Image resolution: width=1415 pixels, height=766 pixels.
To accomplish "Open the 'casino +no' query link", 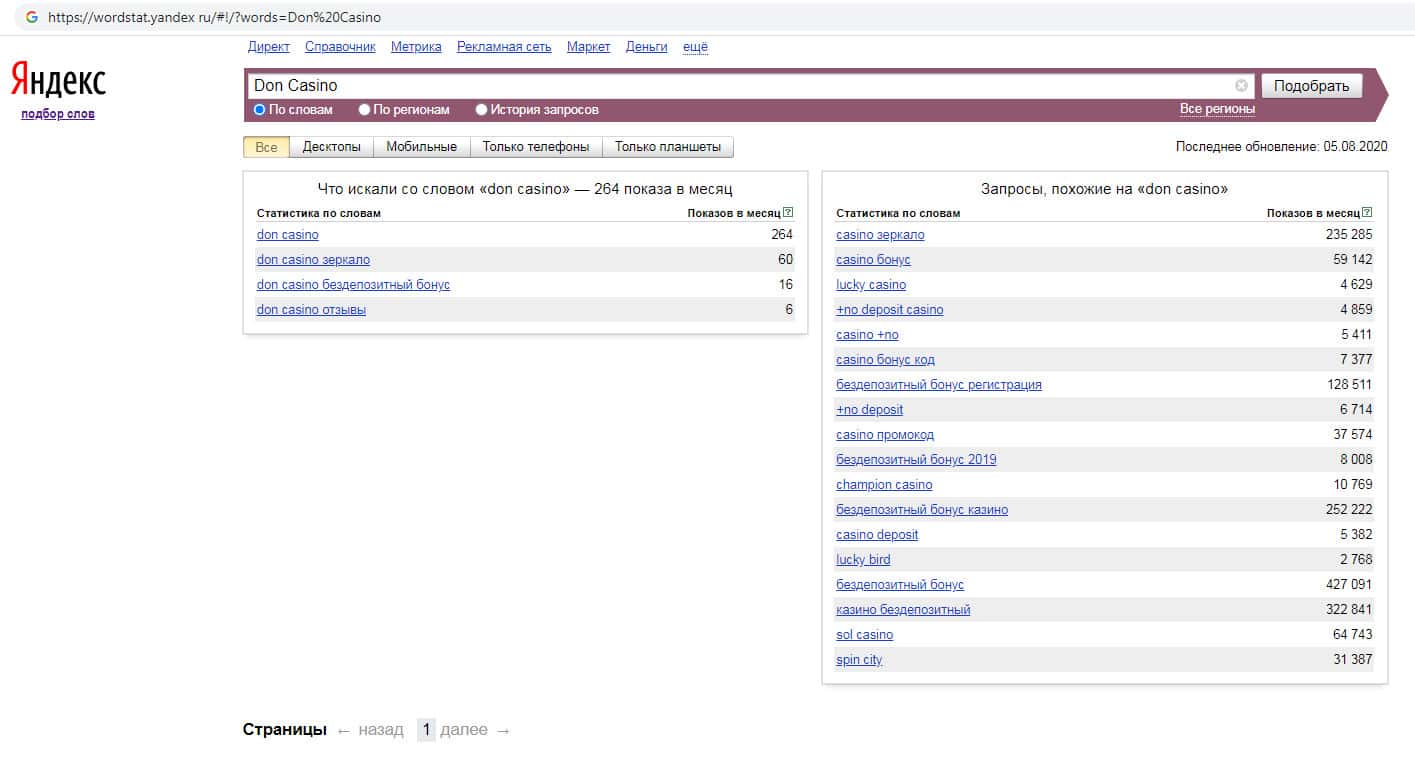I will click(867, 335).
